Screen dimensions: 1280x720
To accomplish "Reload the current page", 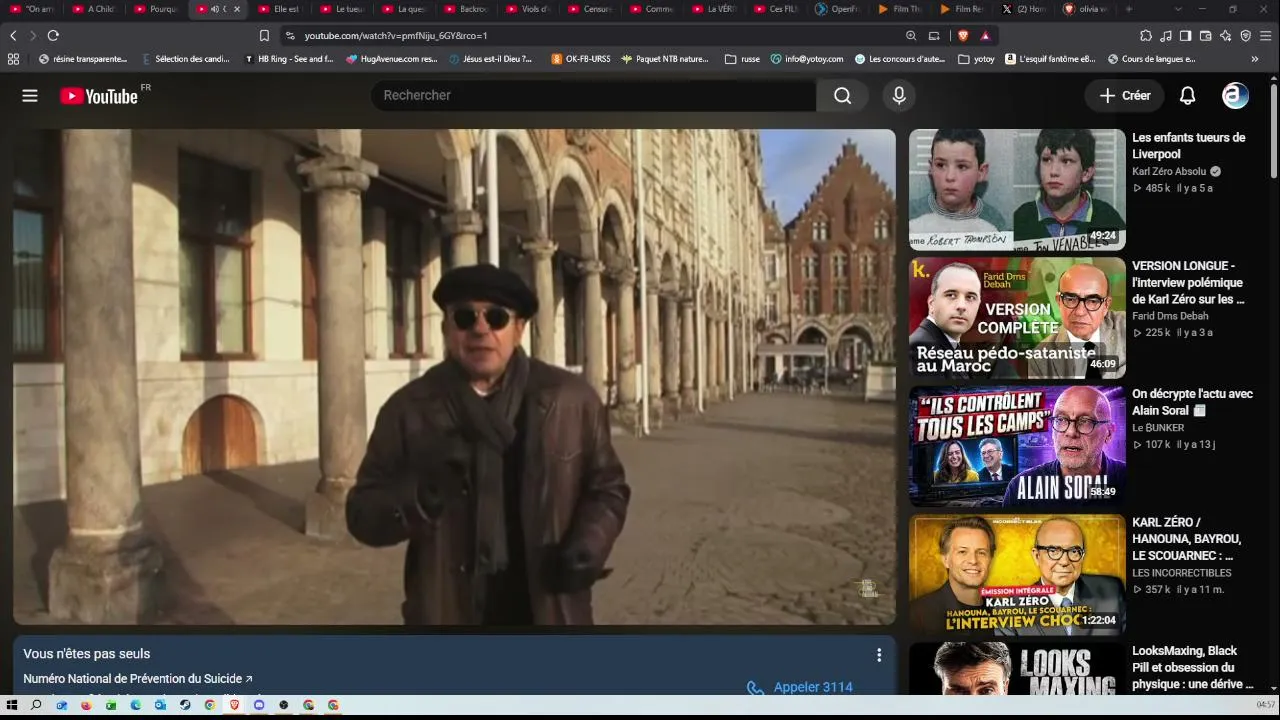I will click(53, 35).
